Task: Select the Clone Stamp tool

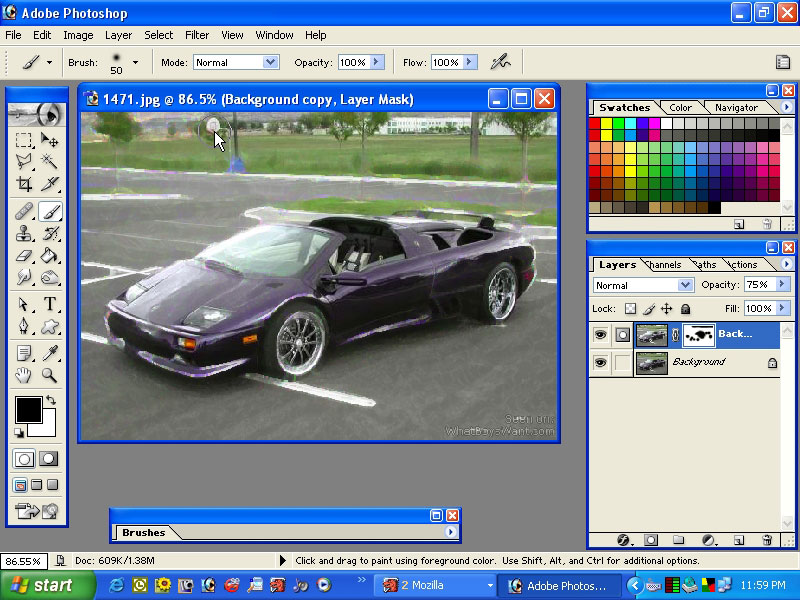Action: 22,233
